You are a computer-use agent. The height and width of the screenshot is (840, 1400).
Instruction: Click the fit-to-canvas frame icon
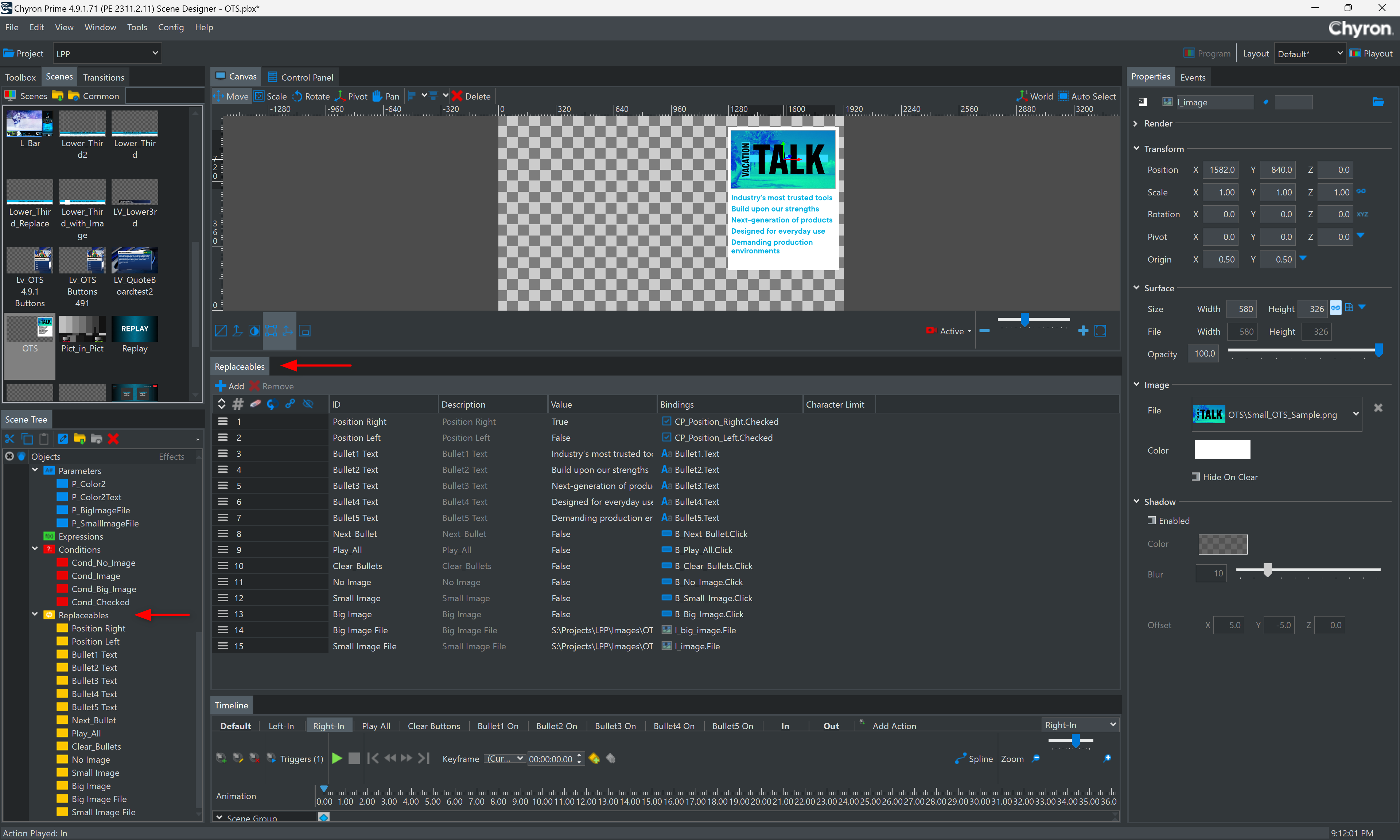(x=1101, y=331)
